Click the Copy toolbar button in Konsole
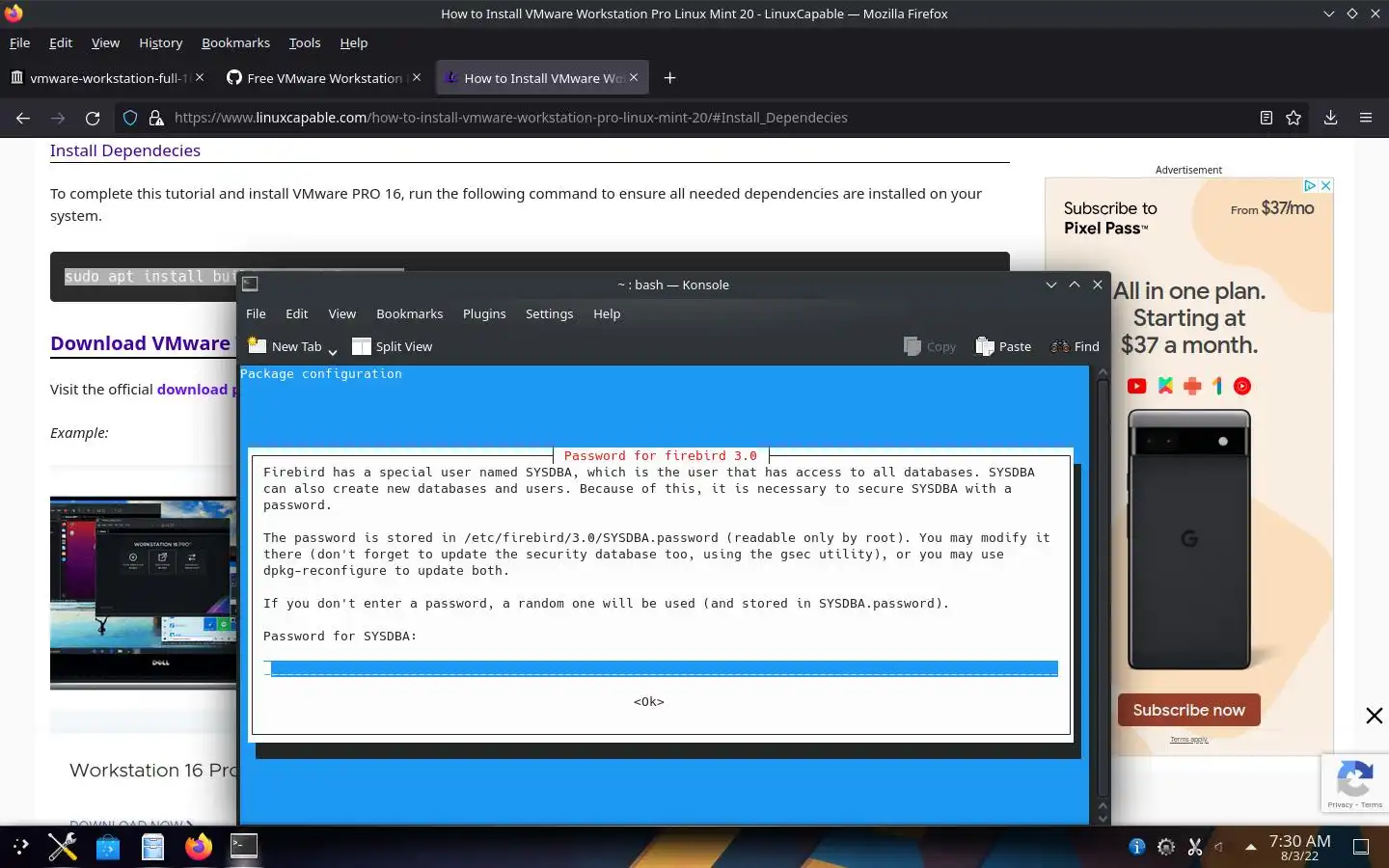The height and width of the screenshot is (868, 1389). click(x=930, y=346)
